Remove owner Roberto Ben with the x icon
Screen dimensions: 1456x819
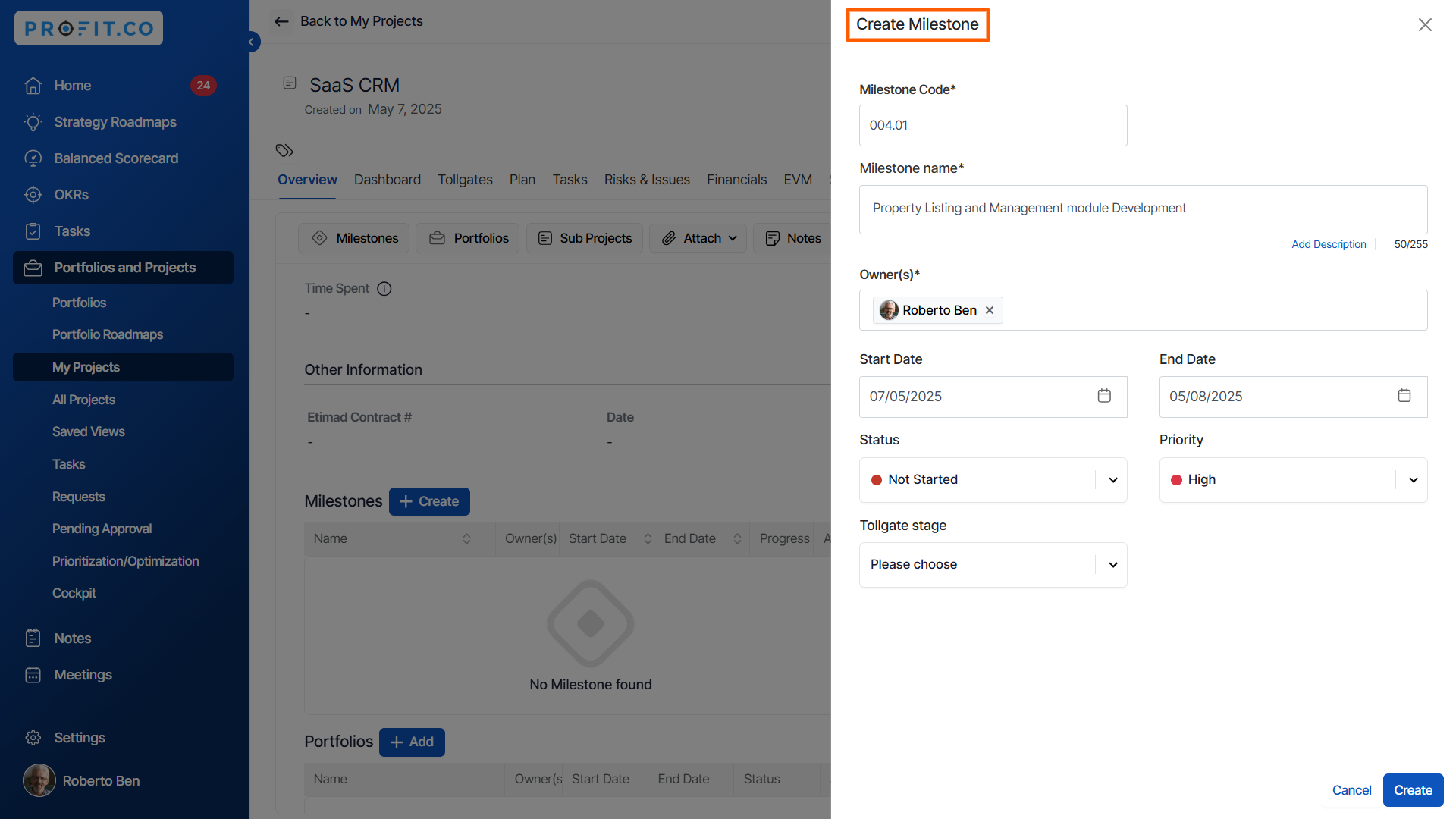[x=990, y=310]
